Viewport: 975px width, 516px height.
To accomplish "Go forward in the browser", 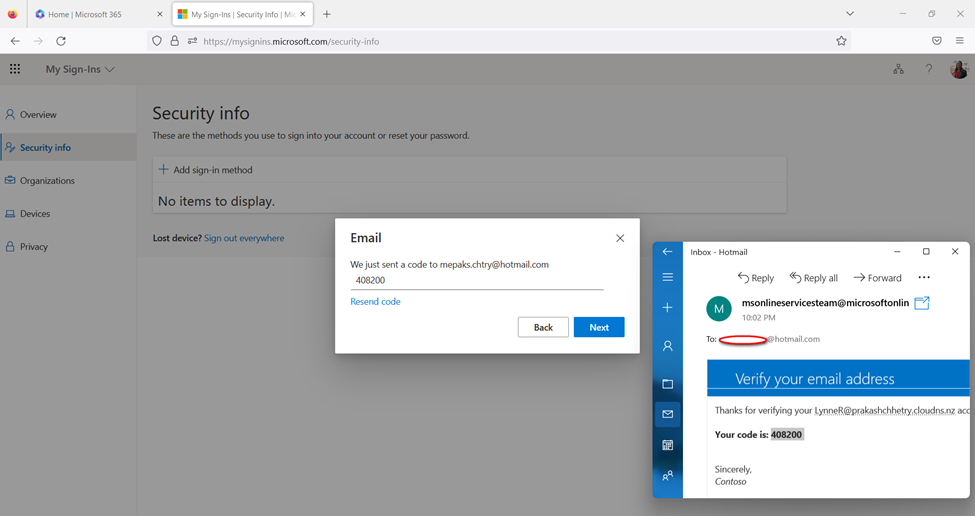I will [x=38, y=41].
